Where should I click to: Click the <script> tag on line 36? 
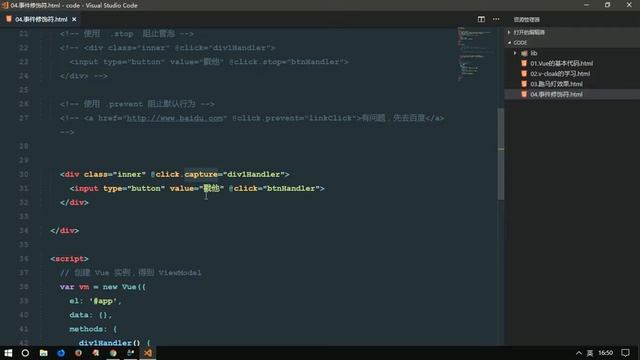click(69, 259)
